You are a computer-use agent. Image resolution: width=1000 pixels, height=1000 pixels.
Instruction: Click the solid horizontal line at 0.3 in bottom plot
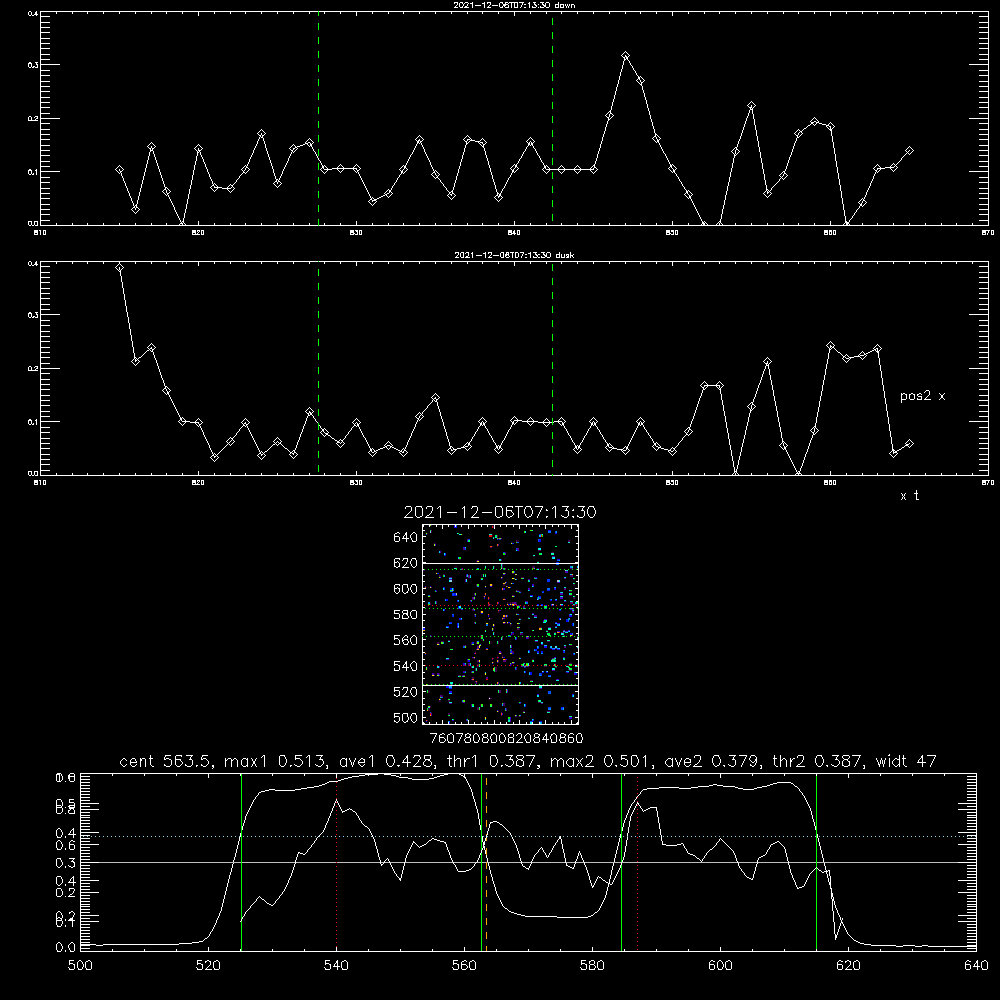tap(528, 862)
